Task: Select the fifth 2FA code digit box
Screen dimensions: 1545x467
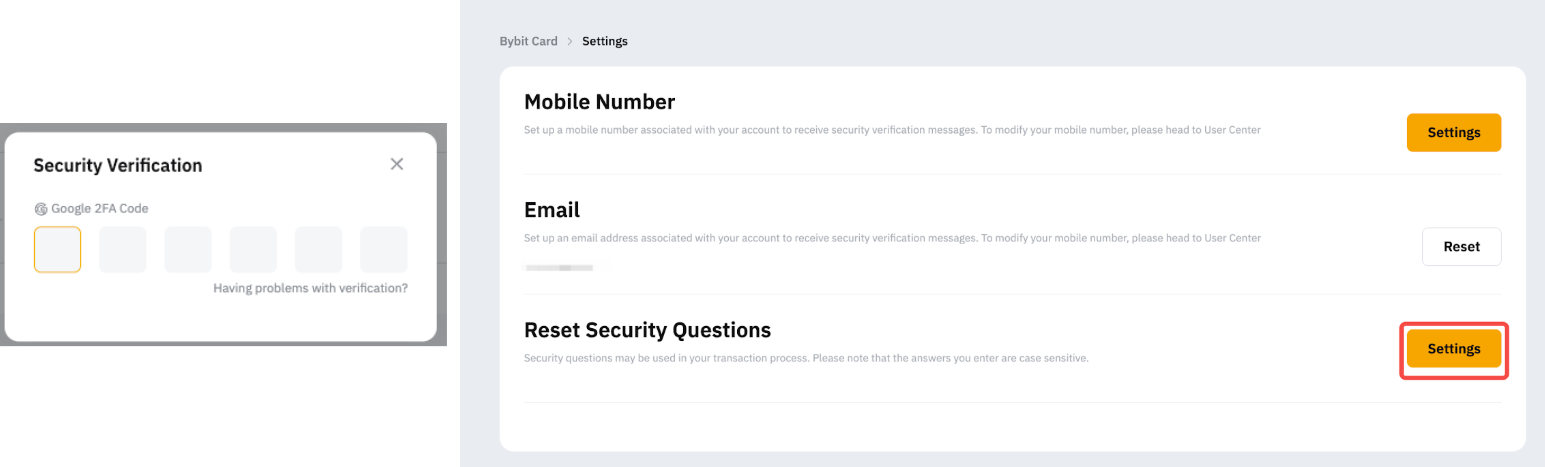Action: 318,249
